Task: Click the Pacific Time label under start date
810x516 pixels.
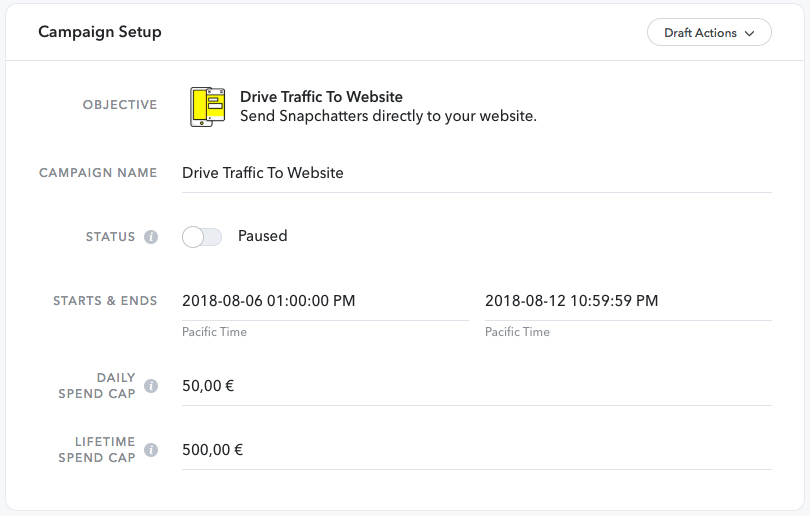Action: click(214, 332)
